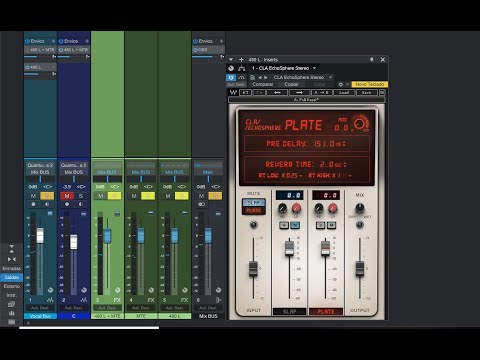This screenshot has height=360, width=480.
Task: Click the PLATE level fader
Action: (x=326, y=248)
